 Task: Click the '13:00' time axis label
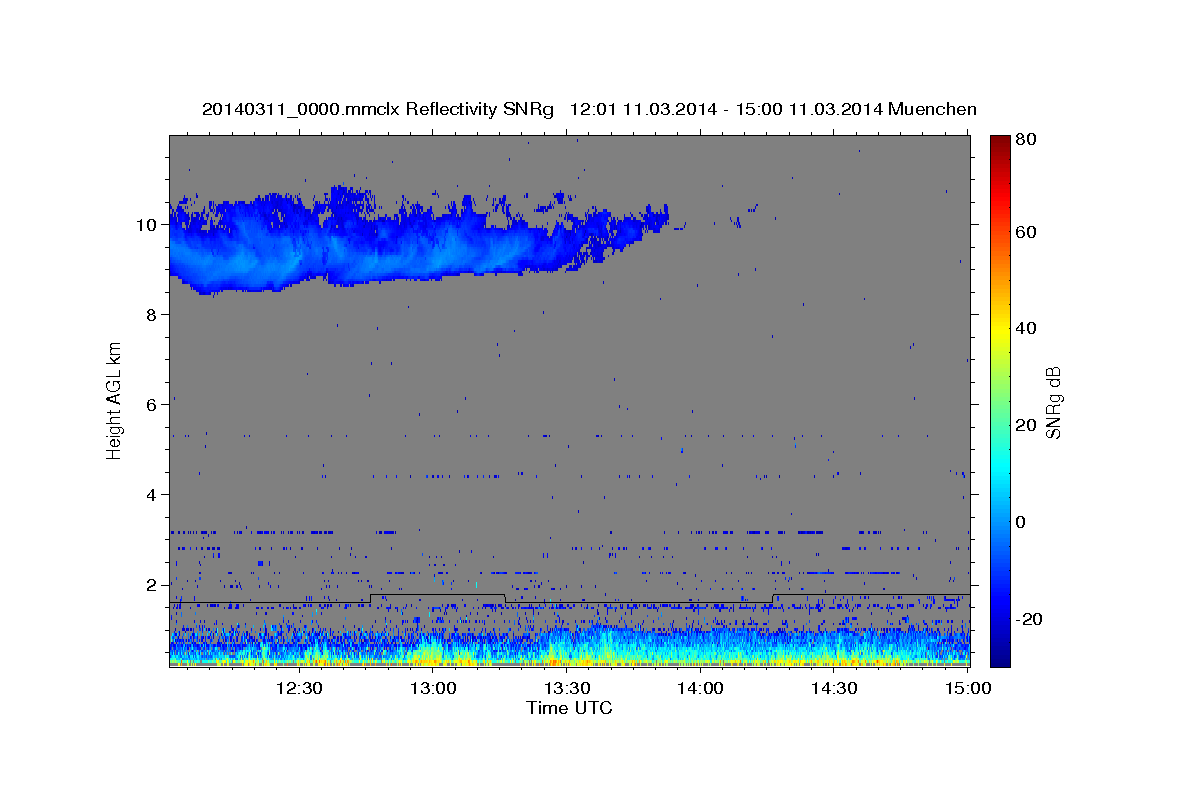pyautogui.click(x=433, y=688)
